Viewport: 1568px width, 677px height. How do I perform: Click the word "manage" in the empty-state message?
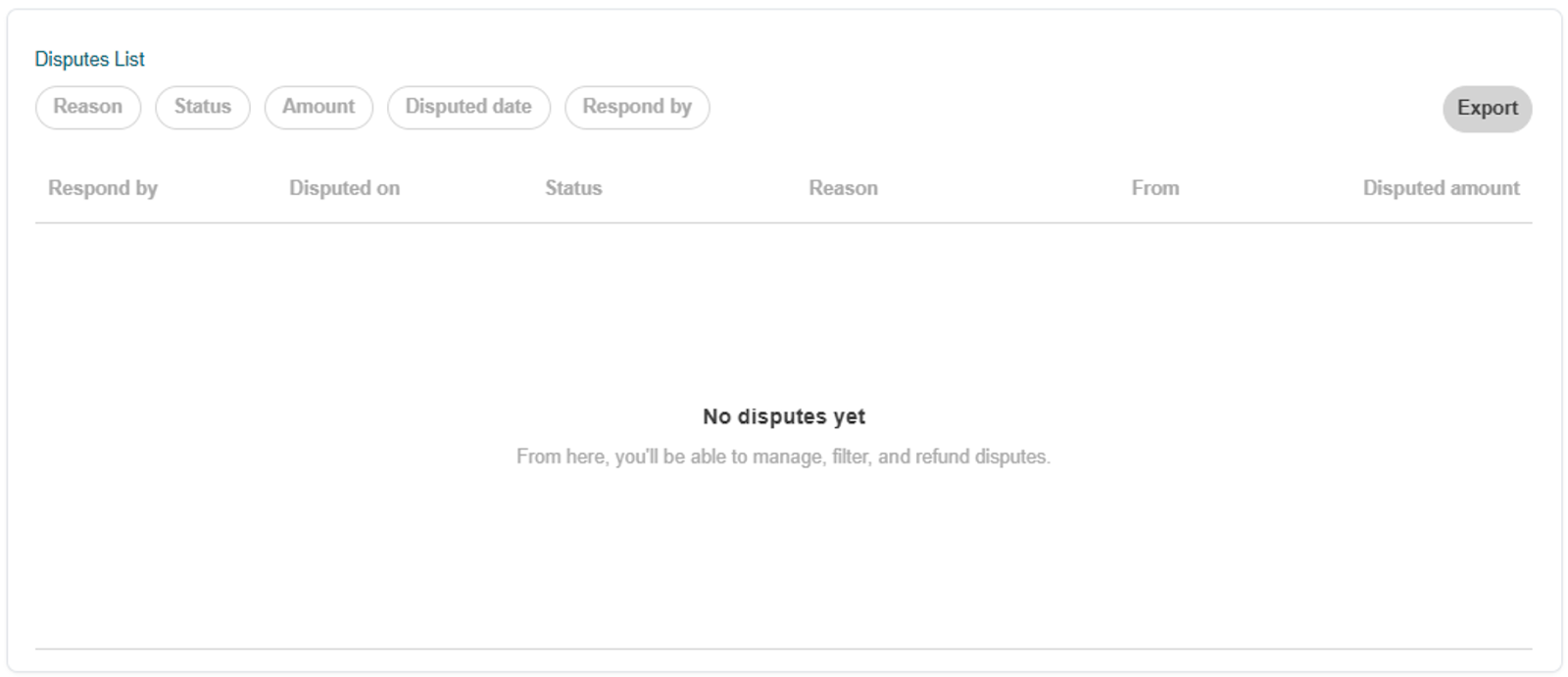point(788,458)
